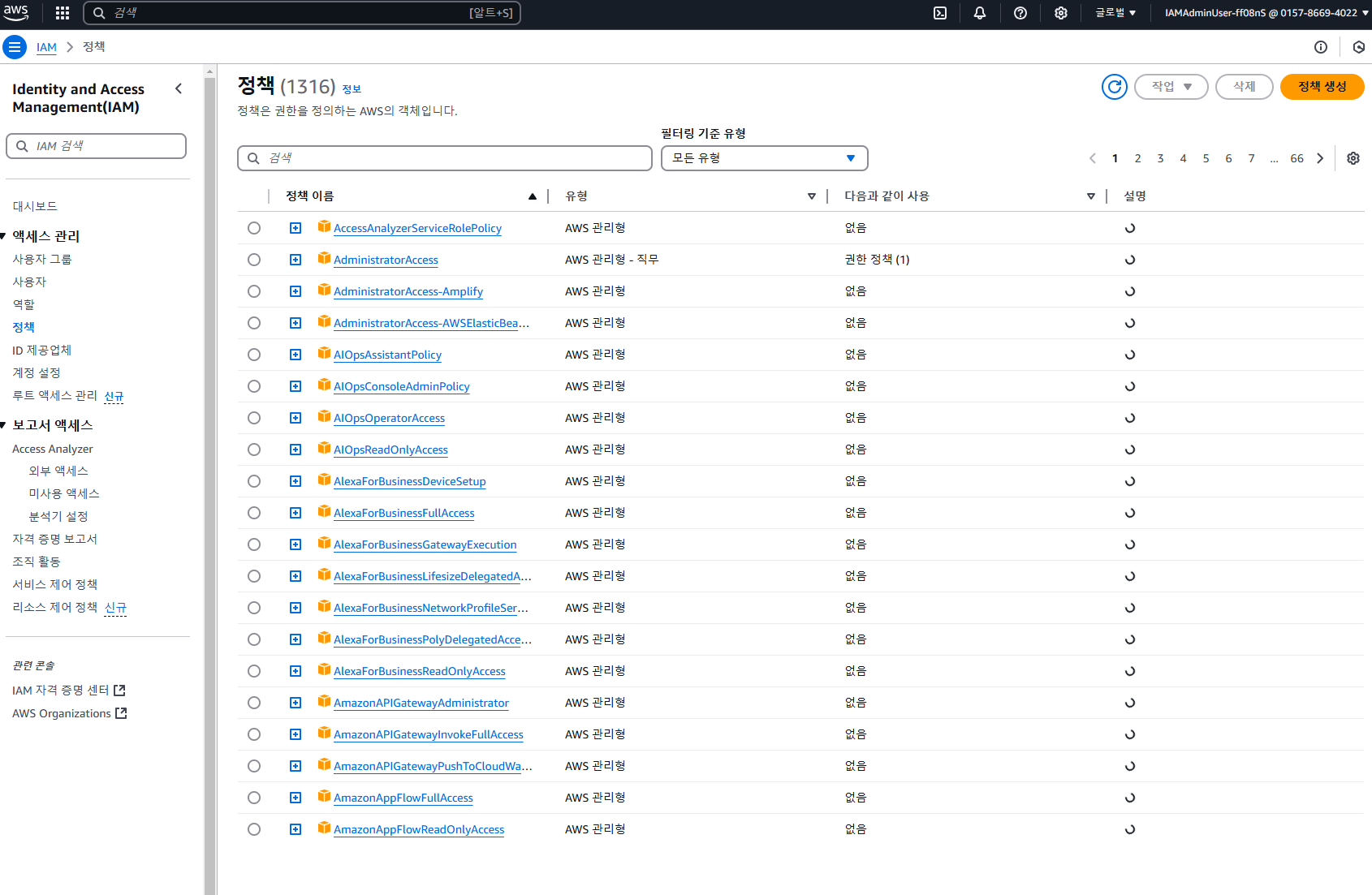Expand the AlexaForBusinessGatewayExecution row
The image size is (1372, 895).
[296, 544]
